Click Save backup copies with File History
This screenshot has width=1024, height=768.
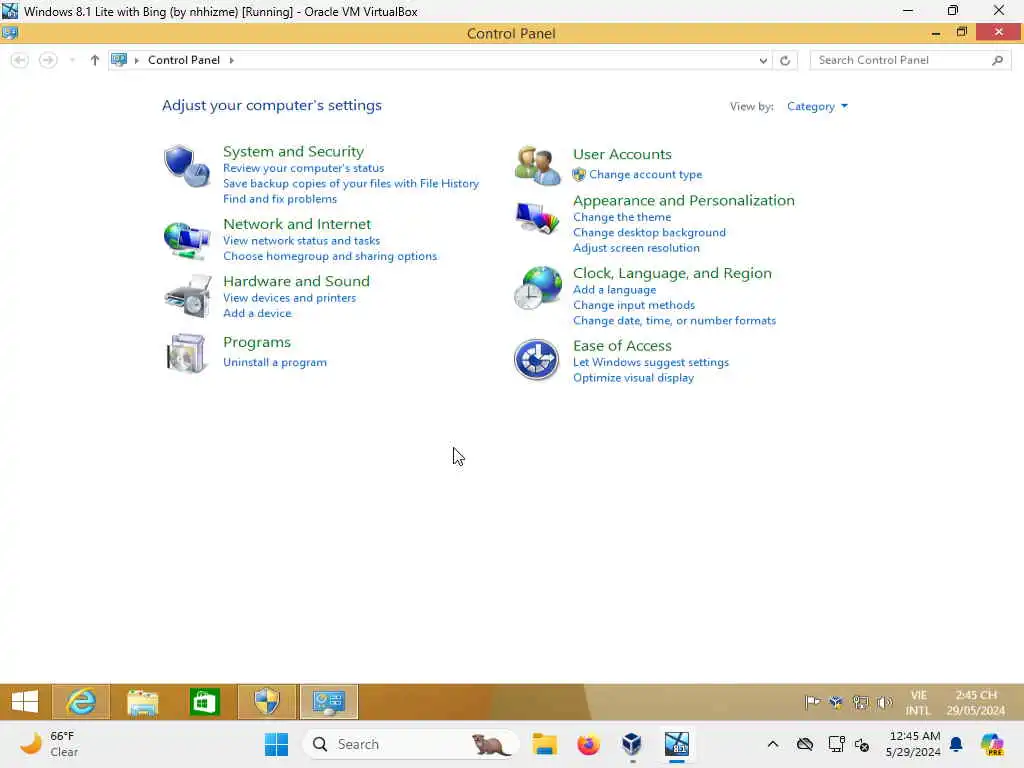click(351, 184)
